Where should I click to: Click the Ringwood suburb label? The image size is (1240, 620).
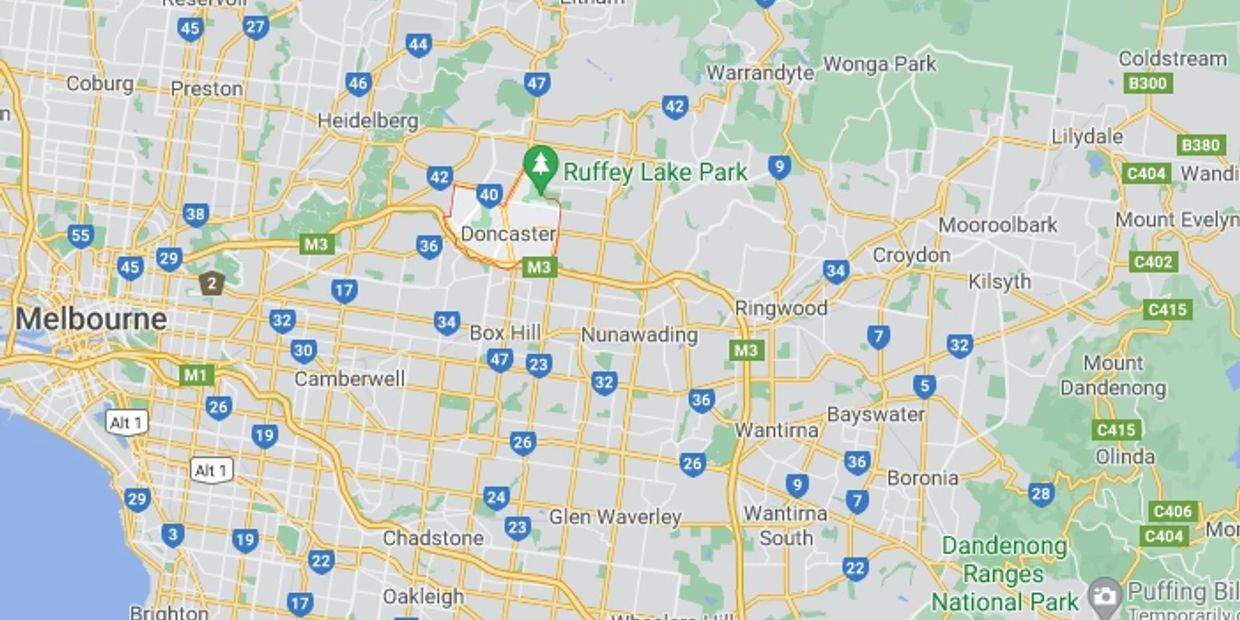[781, 308]
